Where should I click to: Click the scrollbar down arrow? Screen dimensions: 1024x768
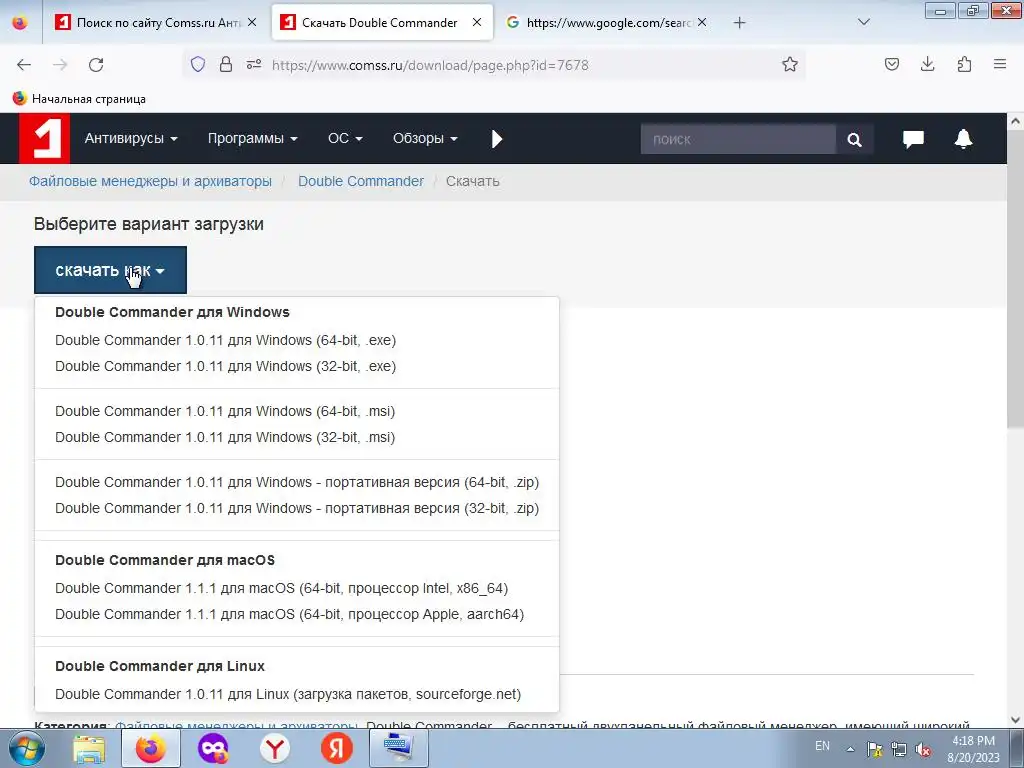pos(1015,720)
